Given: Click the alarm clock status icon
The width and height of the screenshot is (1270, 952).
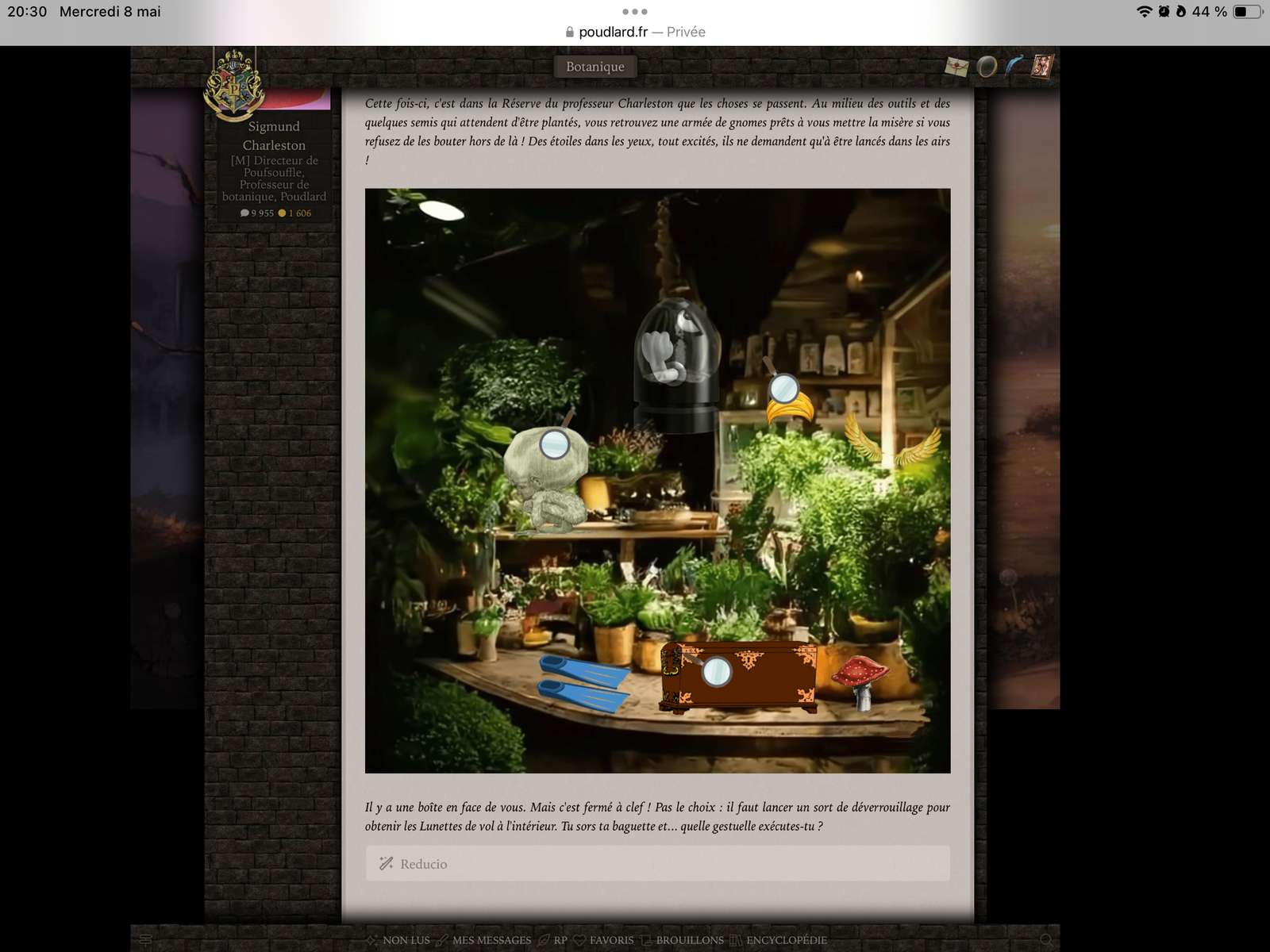Looking at the screenshot, I should pyautogui.click(x=1164, y=11).
